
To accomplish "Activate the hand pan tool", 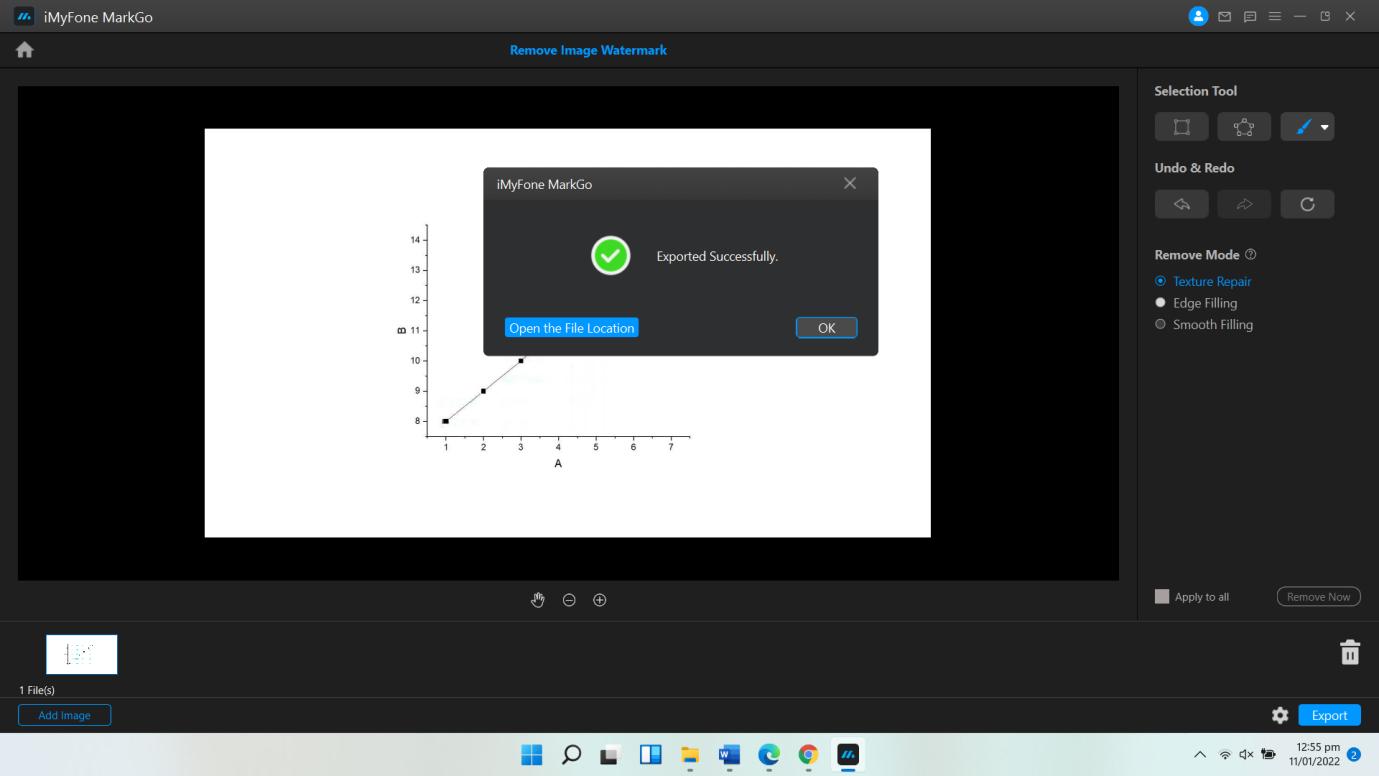I will [538, 600].
